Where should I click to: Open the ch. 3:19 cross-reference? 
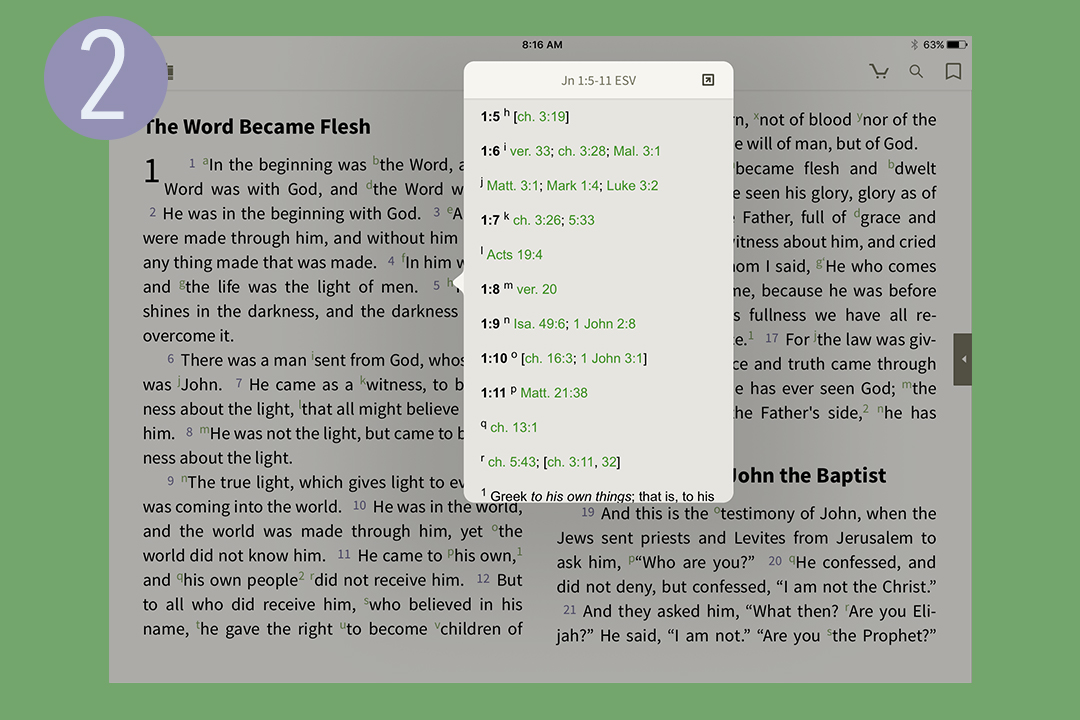point(541,117)
